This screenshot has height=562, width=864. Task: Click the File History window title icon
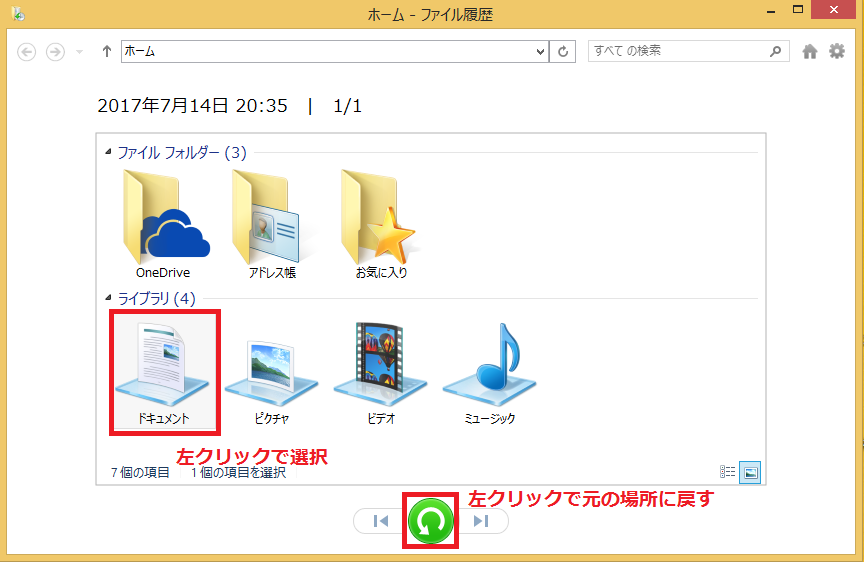18,13
